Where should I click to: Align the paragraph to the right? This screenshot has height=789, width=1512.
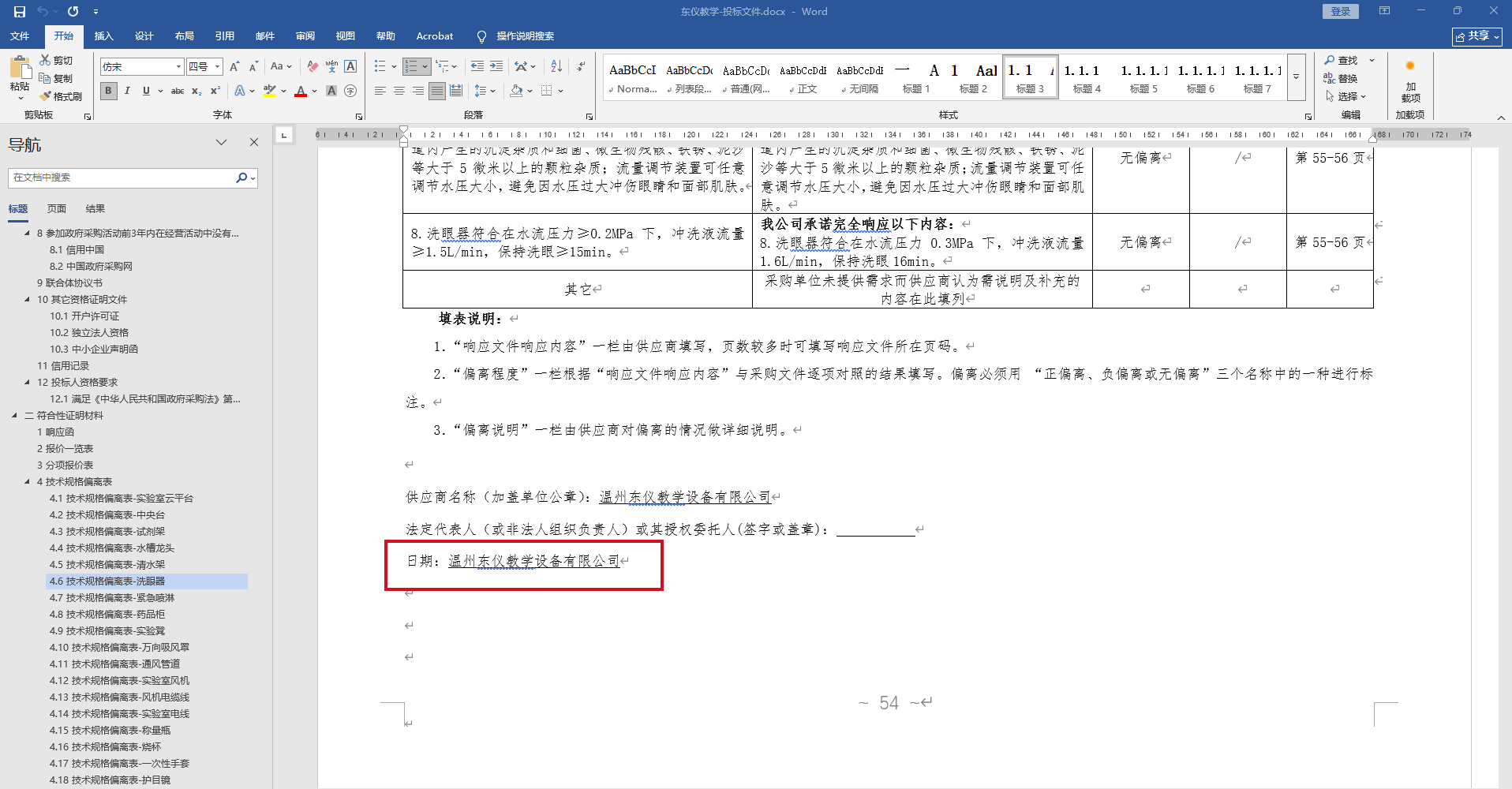418,91
